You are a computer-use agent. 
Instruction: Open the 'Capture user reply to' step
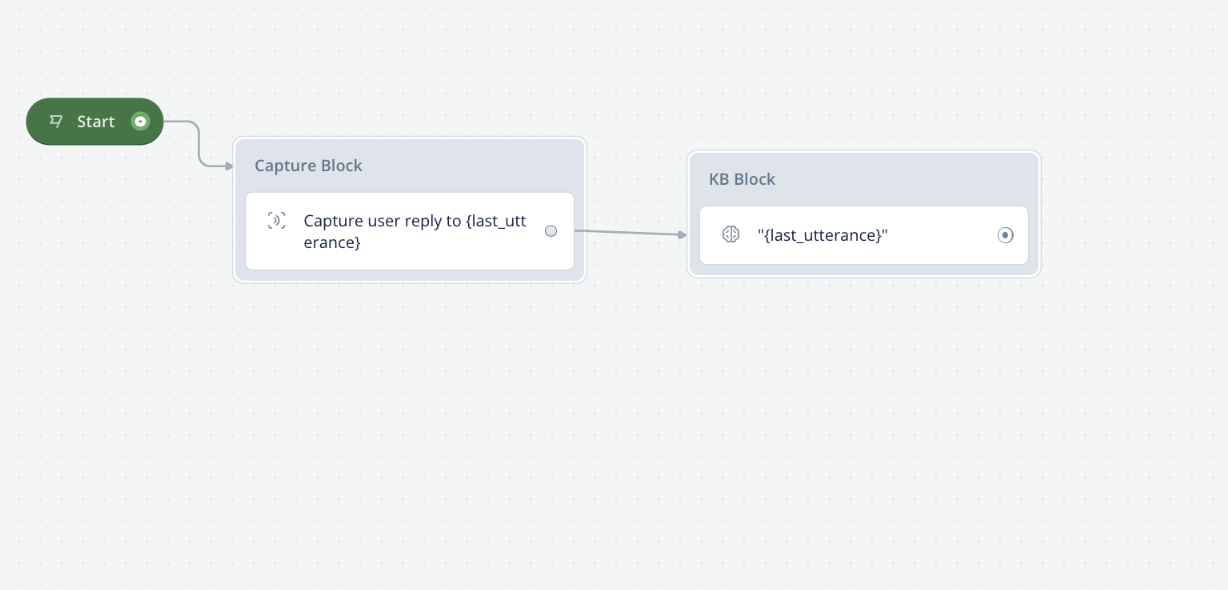tap(410, 231)
